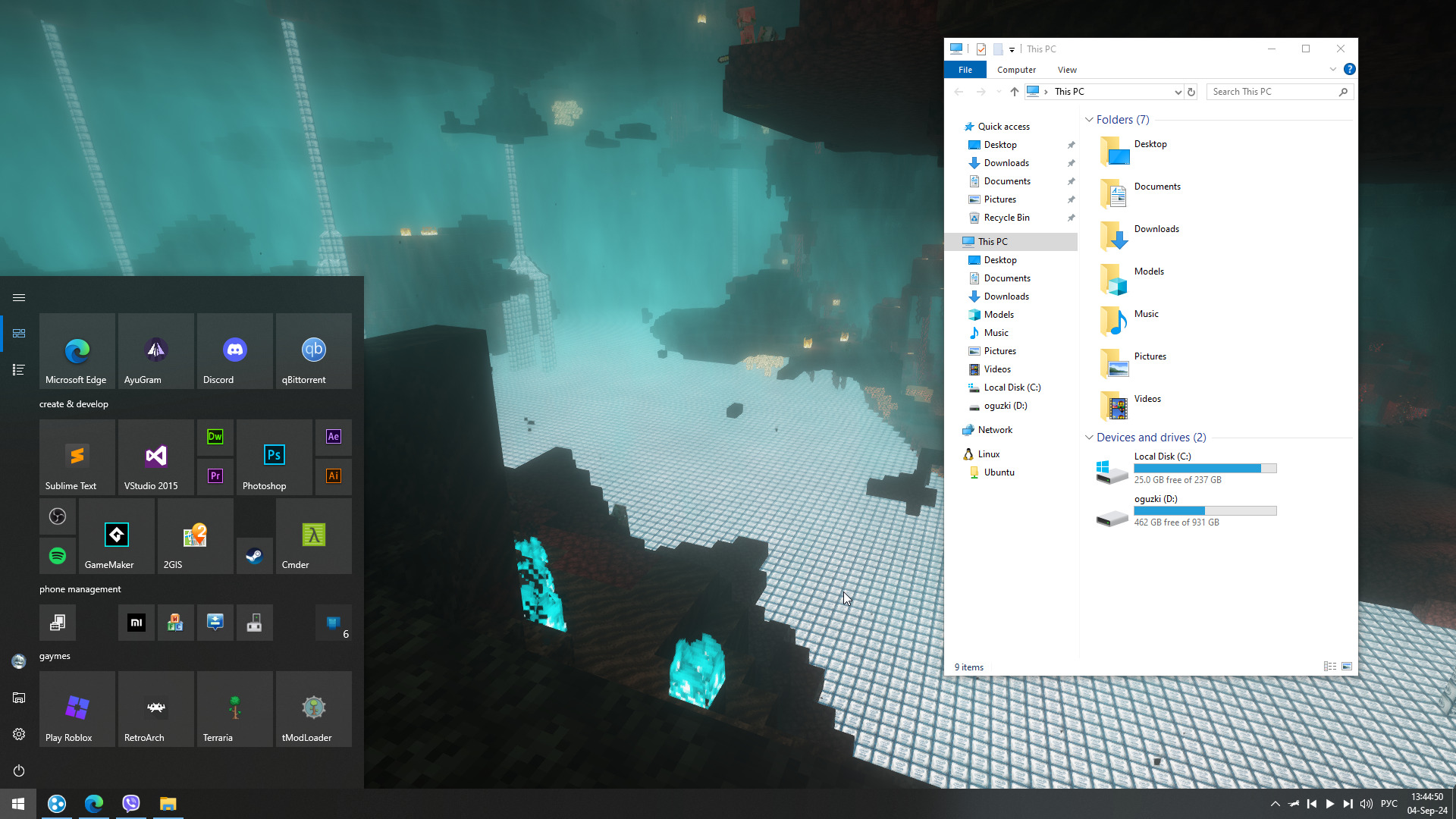Open the Computer ribbon tab
The height and width of the screenshot is (819, 1456).
click(x=1016, y=70)
